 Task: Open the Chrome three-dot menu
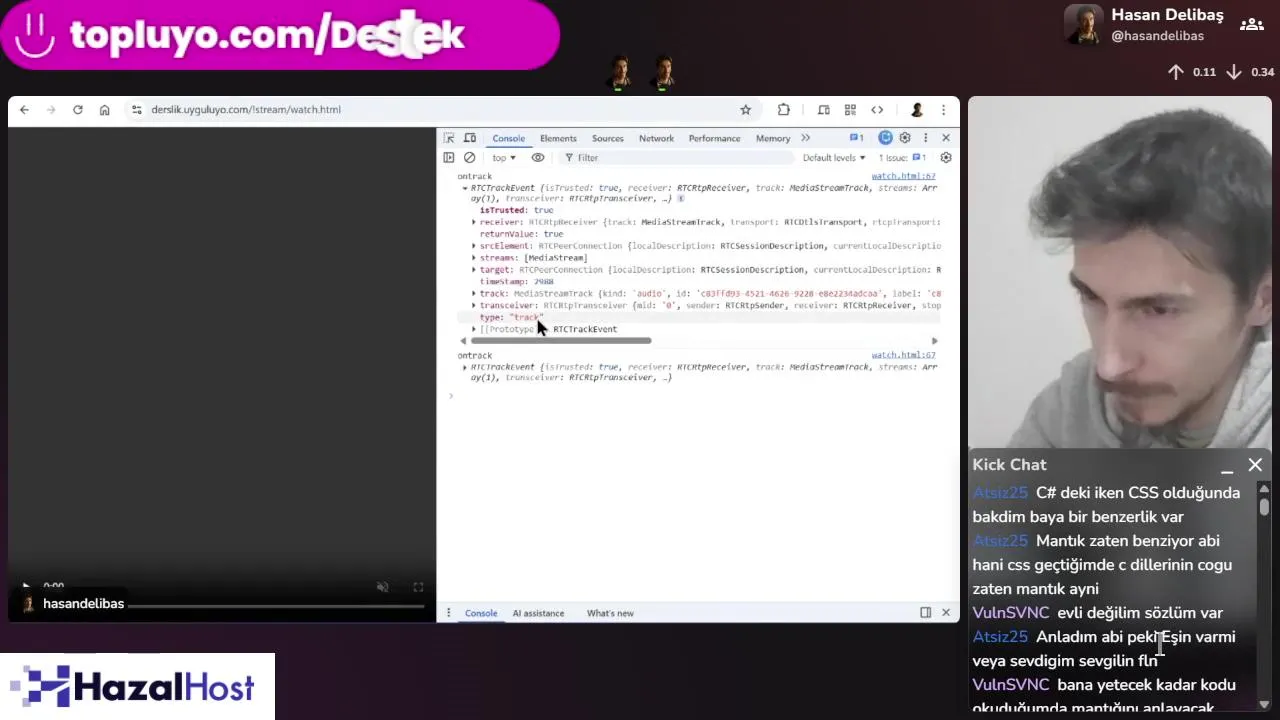click(x=943, y=110)
